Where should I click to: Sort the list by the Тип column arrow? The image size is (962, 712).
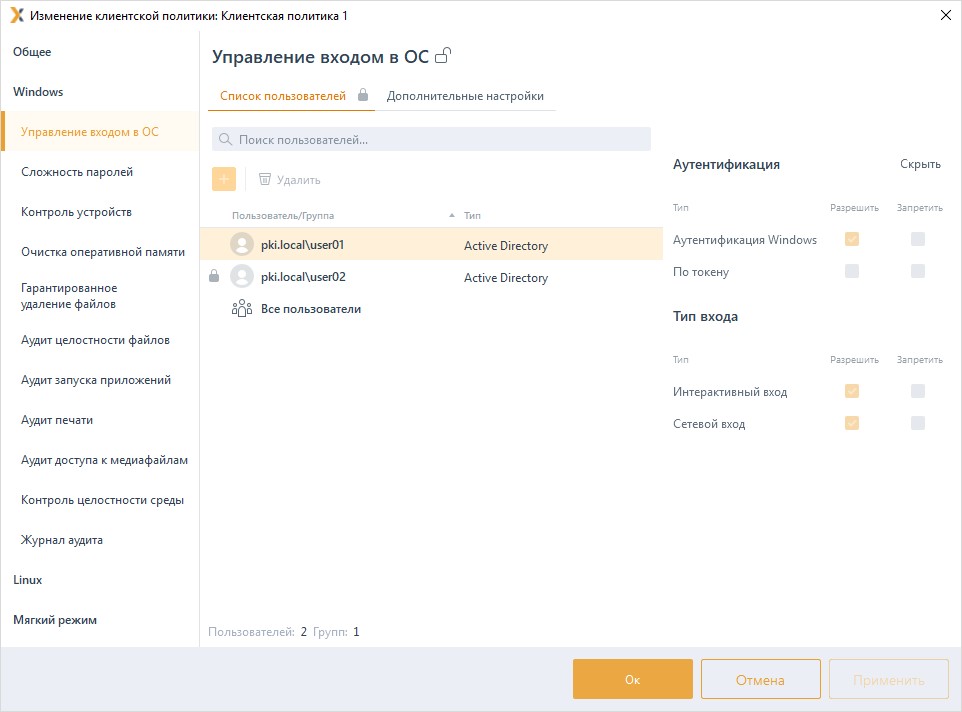[452, 215]
